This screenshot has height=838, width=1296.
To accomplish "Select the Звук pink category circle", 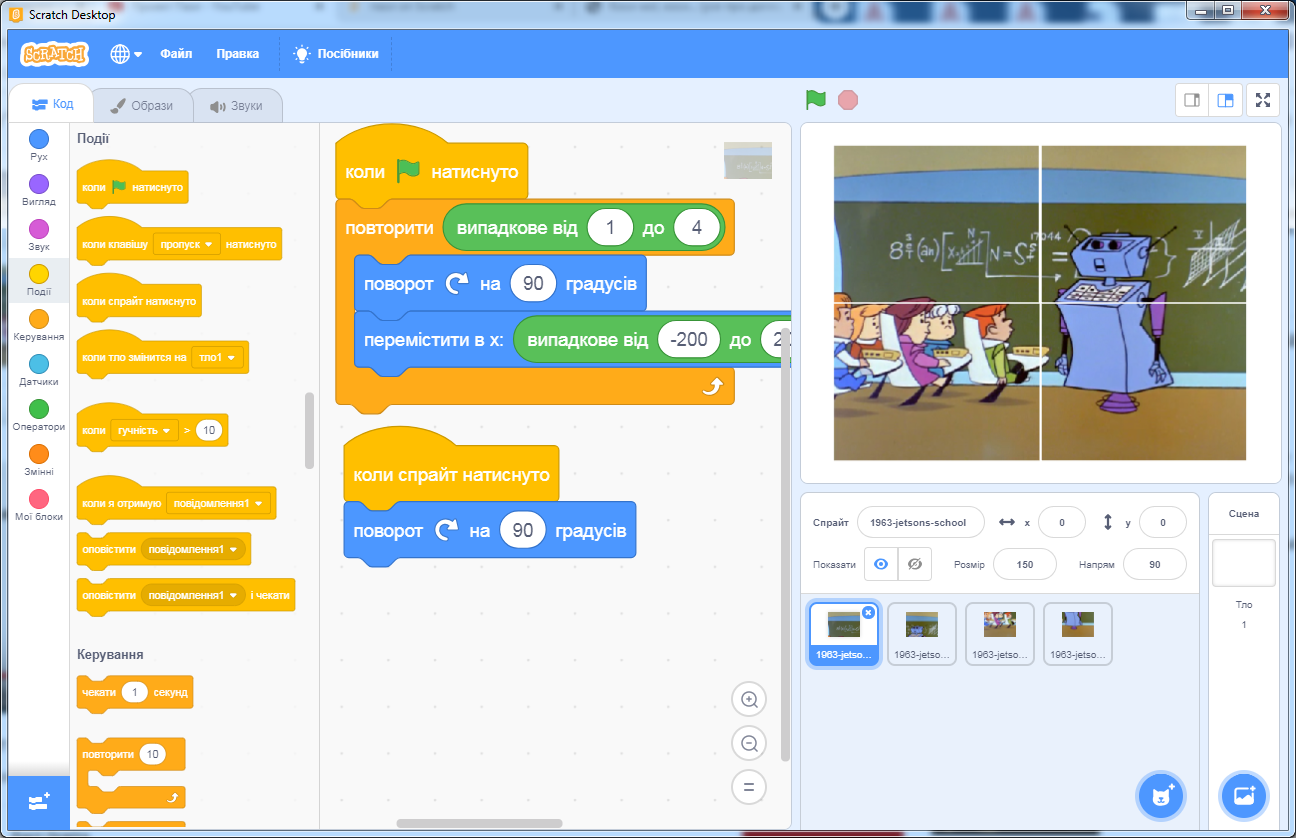I will pyautogui.click(x=39, y=229).
